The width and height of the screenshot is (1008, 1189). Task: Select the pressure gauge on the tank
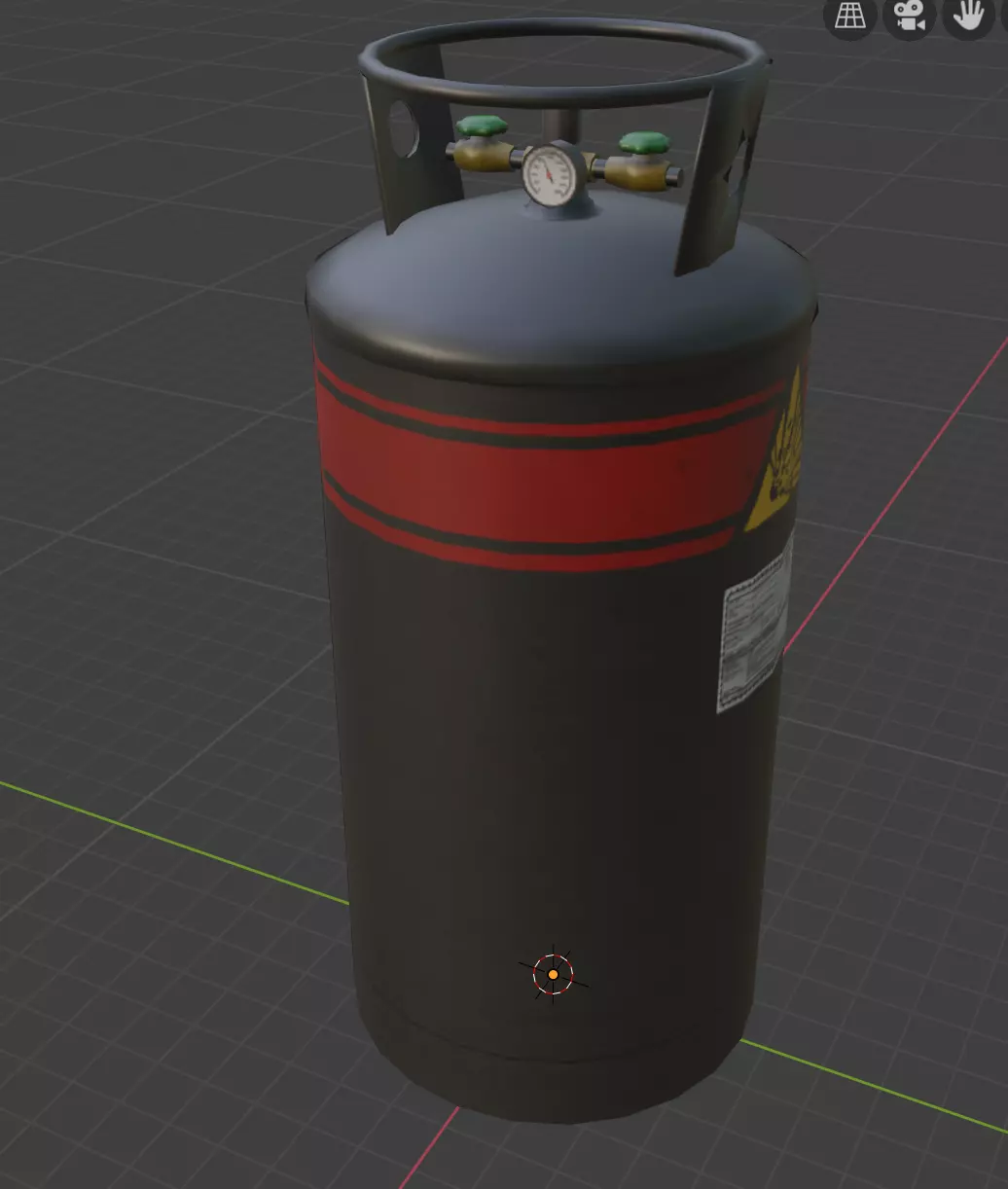tap(551, 173)
